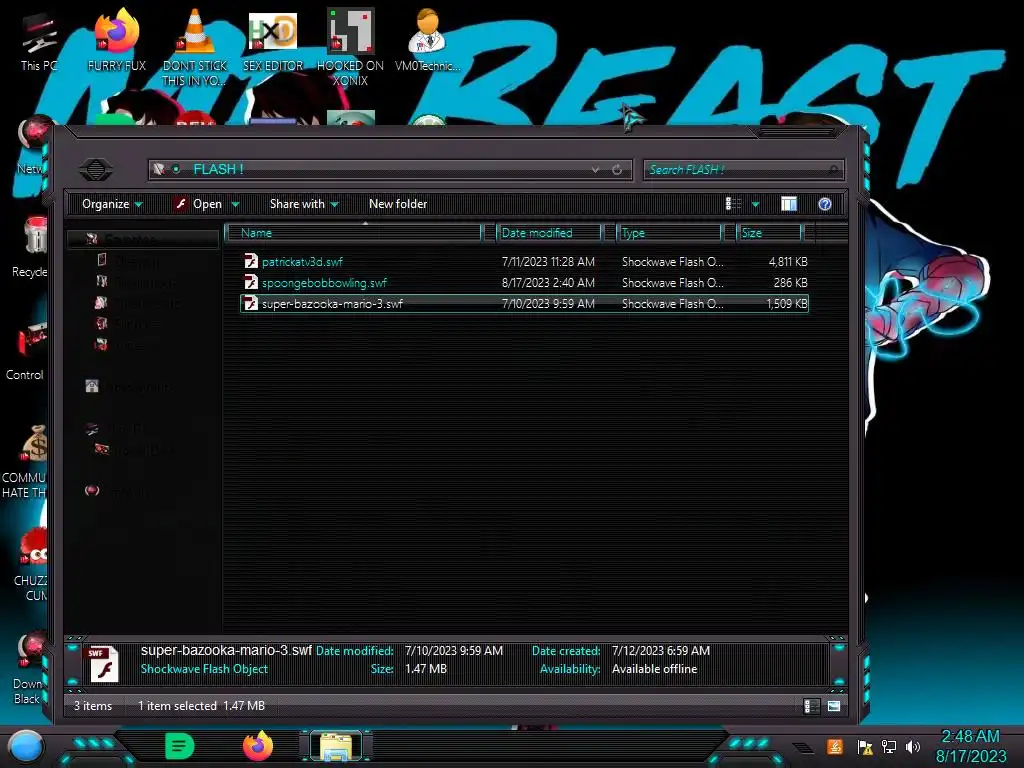The height and width of the screenshot is (768, 1024).
Task: Sort files by Date modified column
Action: (549, 232)
